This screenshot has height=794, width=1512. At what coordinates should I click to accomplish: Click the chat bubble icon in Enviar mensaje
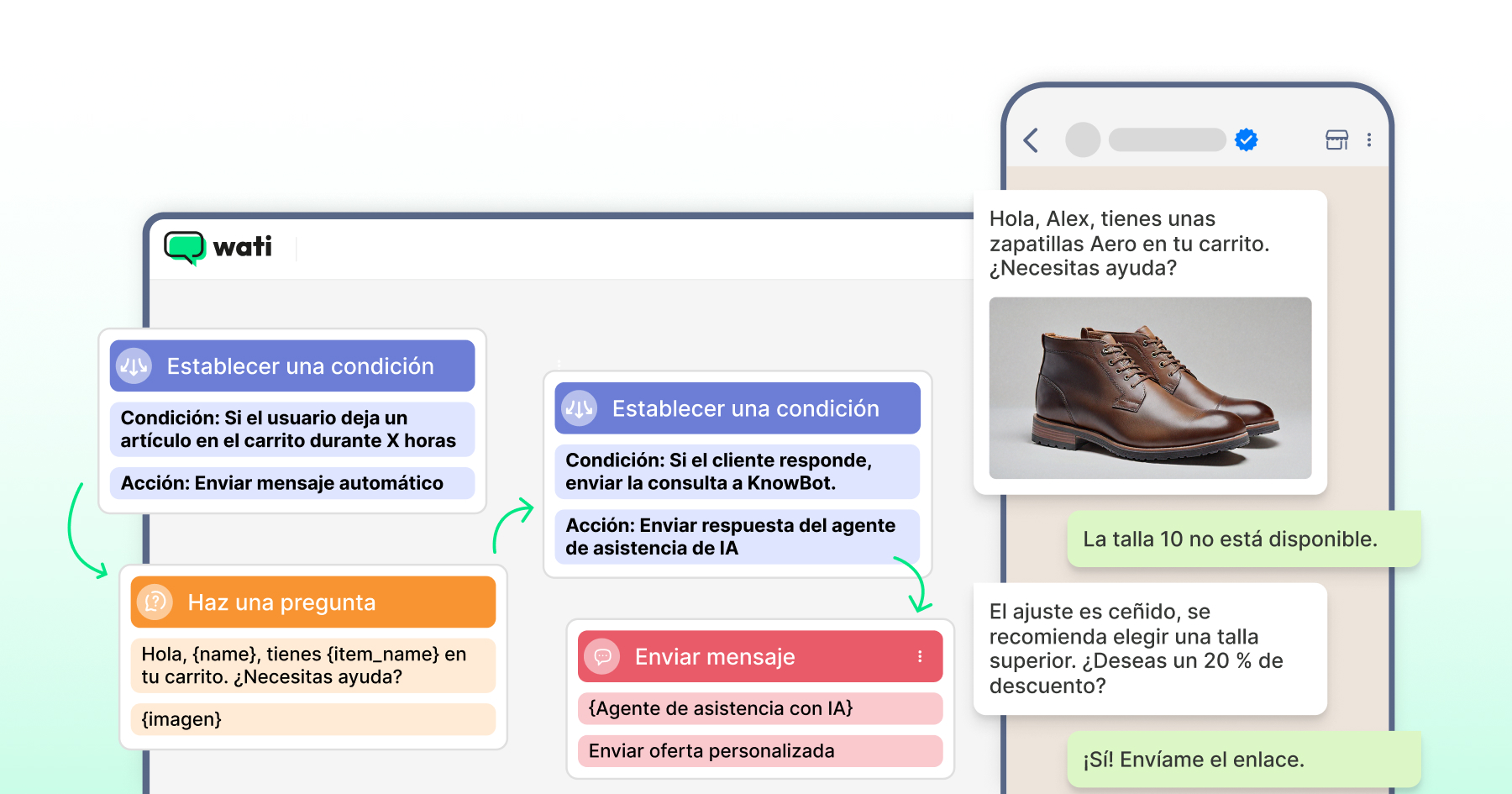602,656
